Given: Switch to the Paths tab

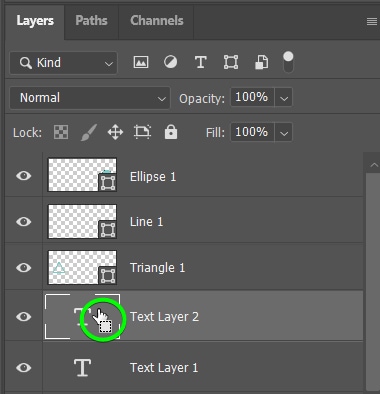Looking at the screenshot, I should coord(91,21).
